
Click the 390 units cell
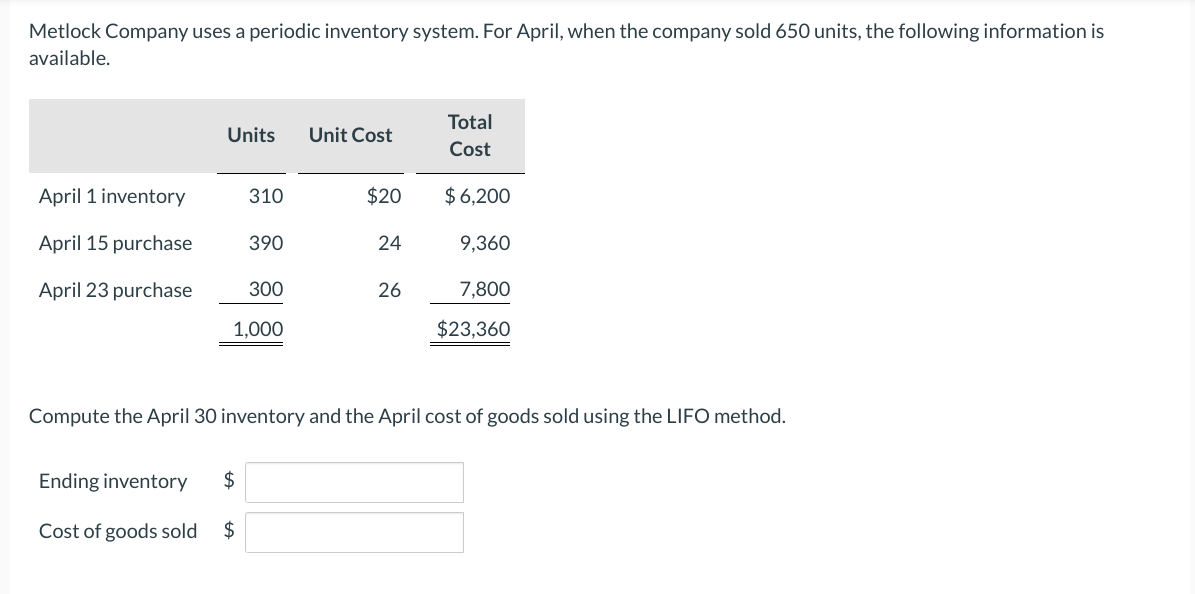[x=266, y=243]
